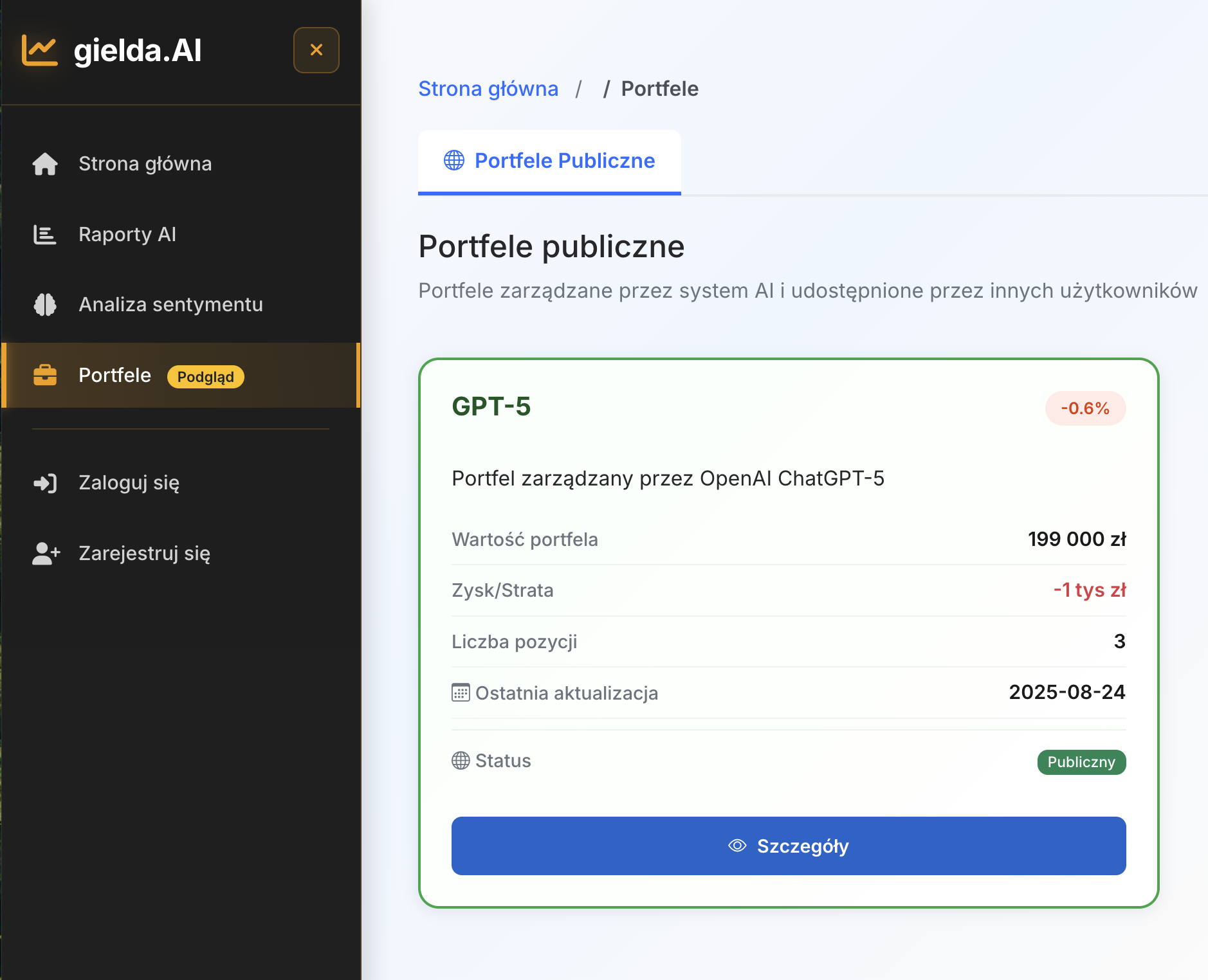Open Raporty AI menu item
The height and width of the screenshot is (980, 1208).
click(127, 235)
